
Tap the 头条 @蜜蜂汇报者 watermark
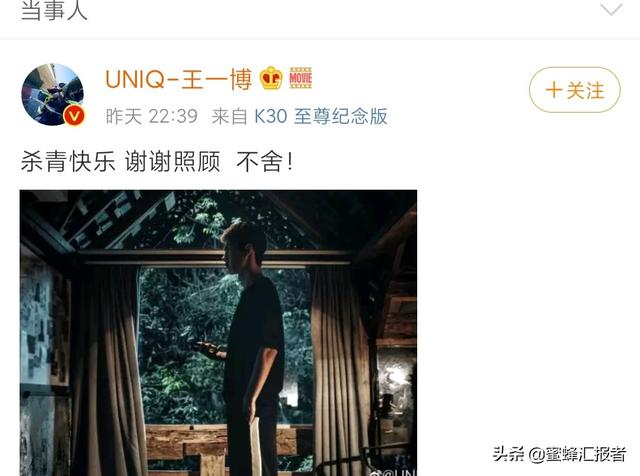click(559, 454)
